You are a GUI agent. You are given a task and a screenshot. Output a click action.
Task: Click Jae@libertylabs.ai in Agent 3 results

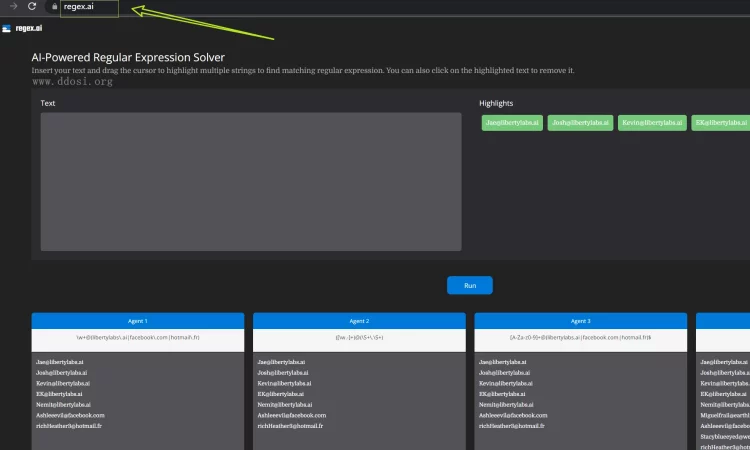pyautogui.click(x=503, y=362)
